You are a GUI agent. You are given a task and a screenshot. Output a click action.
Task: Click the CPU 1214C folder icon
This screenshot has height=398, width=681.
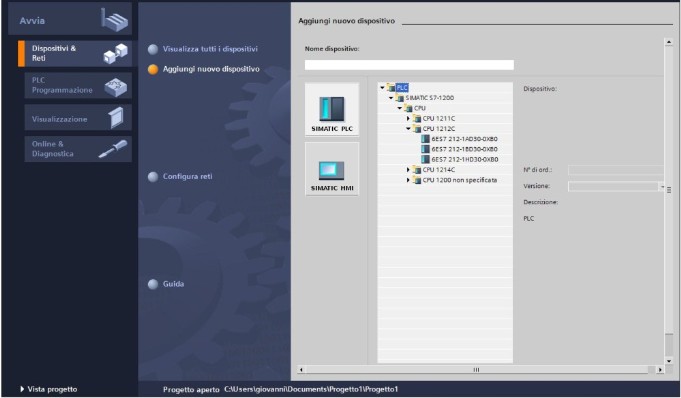[417, 169]
